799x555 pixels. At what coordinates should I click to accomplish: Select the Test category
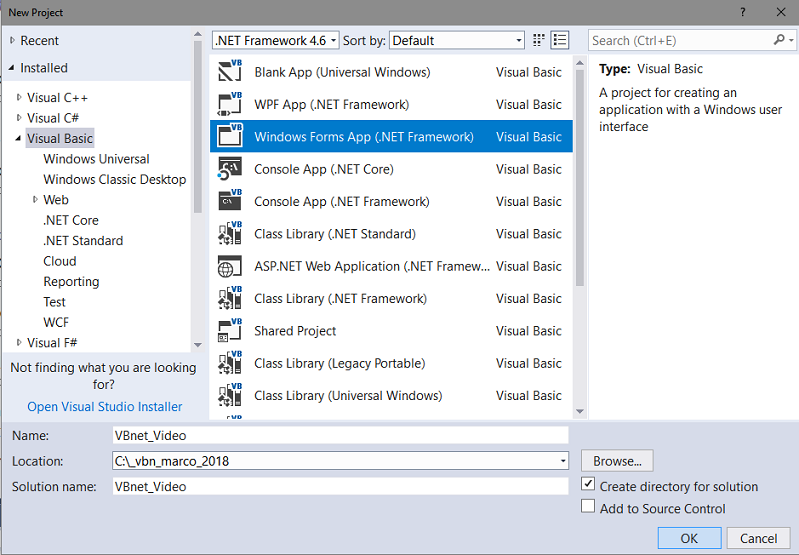(x=55, y=302)
